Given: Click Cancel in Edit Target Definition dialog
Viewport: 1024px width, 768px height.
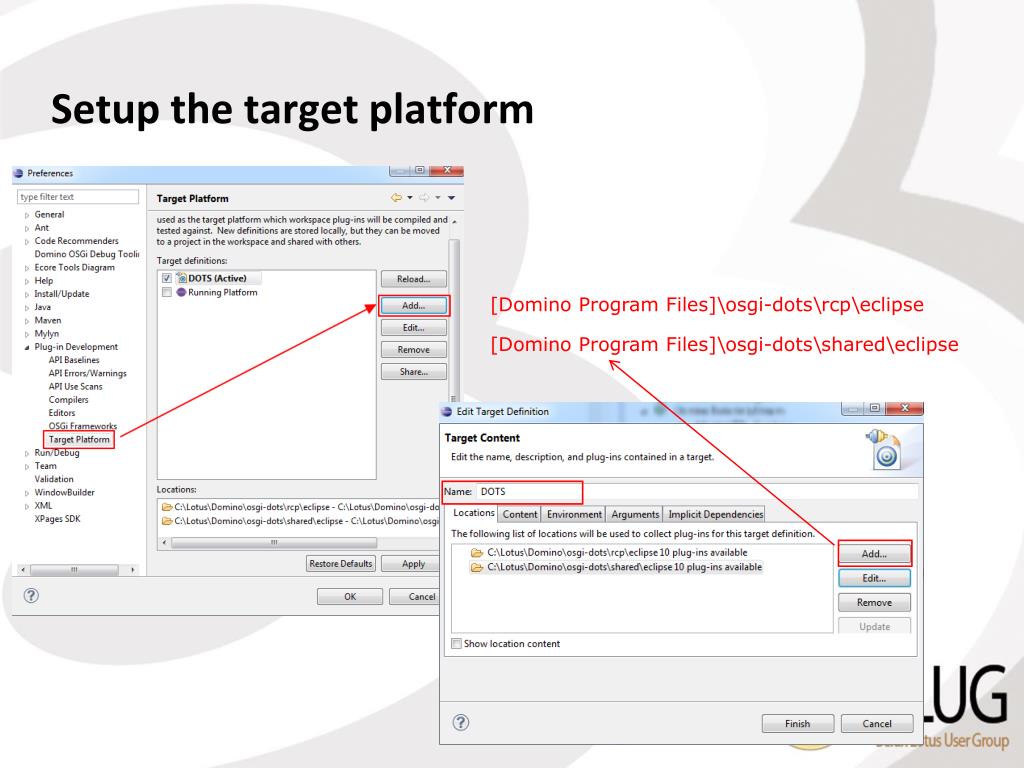Looking at the screenshot, I should [876, 724].
